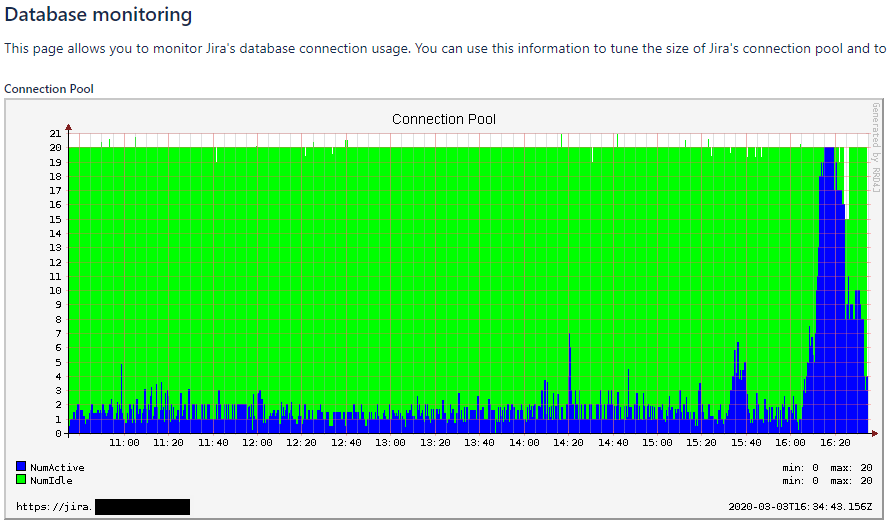Viewport: 887px width, 524px height.
Task: Click the chart timestamp 2020-03-03T16:34:43.156Z
Action: tap(800, 506)
